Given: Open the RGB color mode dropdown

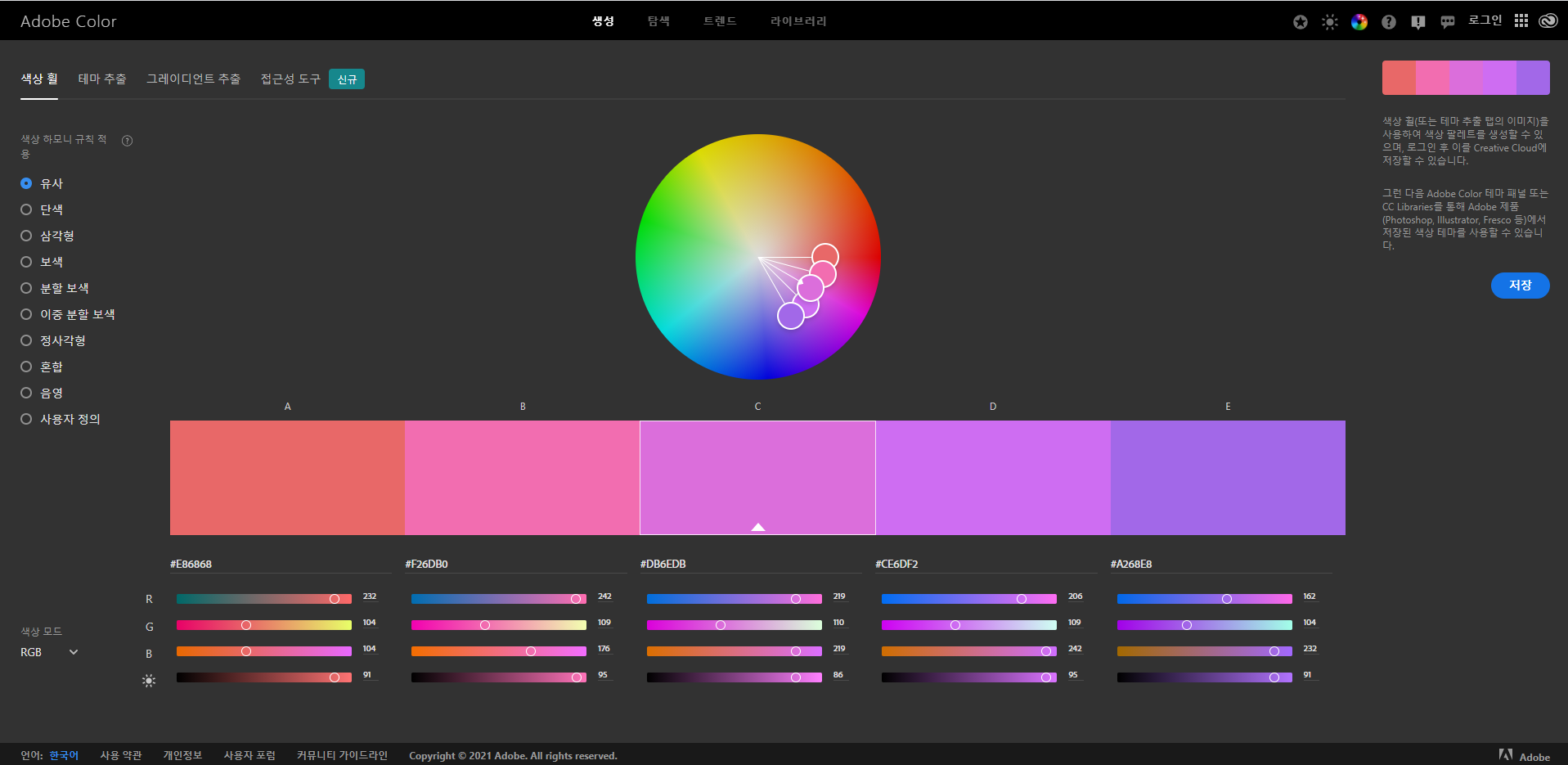Looking at the screenshot, I should click(x=50, y=652).
